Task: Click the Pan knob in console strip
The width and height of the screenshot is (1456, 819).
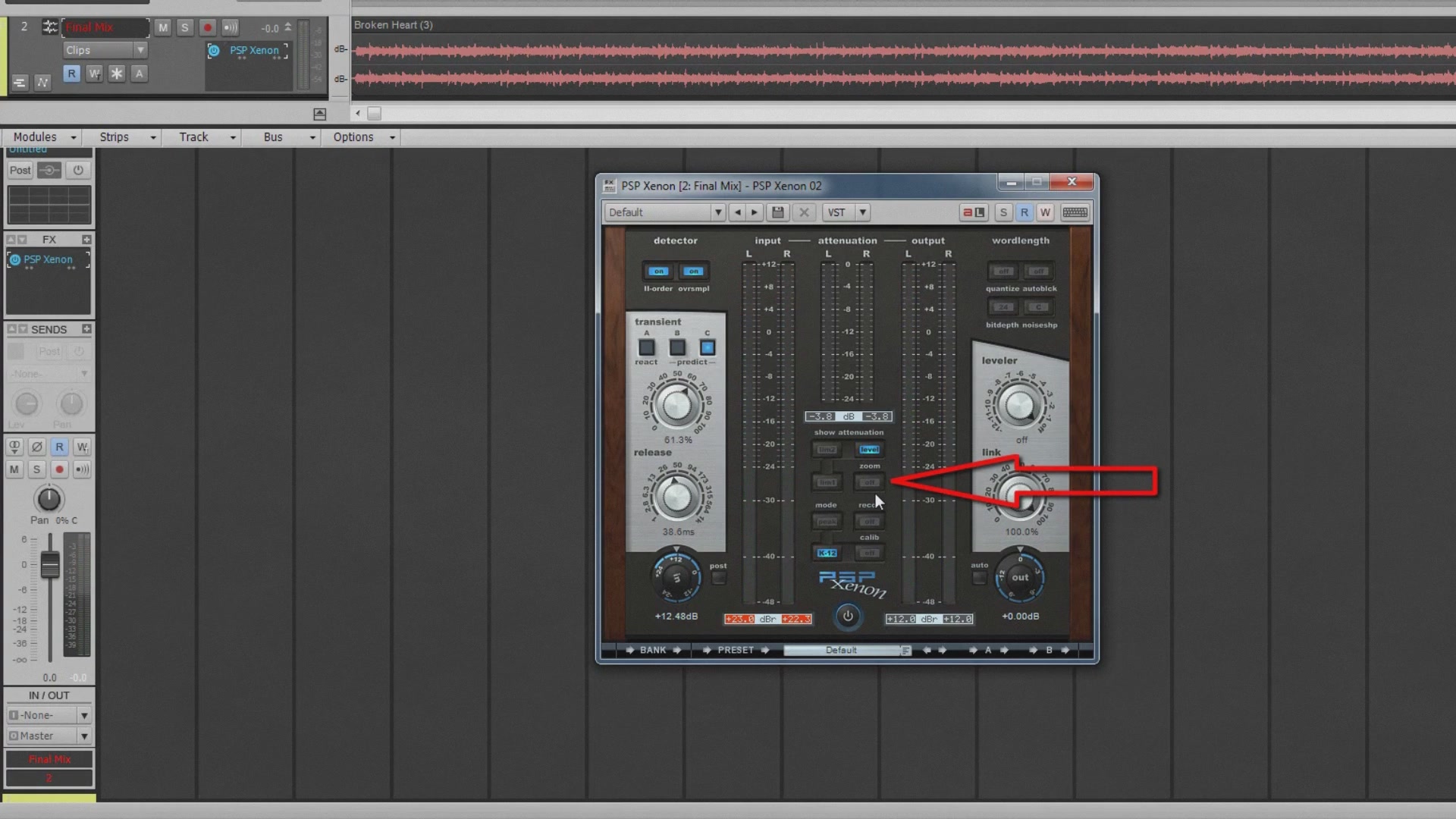Action: click(x=49, y=499)
